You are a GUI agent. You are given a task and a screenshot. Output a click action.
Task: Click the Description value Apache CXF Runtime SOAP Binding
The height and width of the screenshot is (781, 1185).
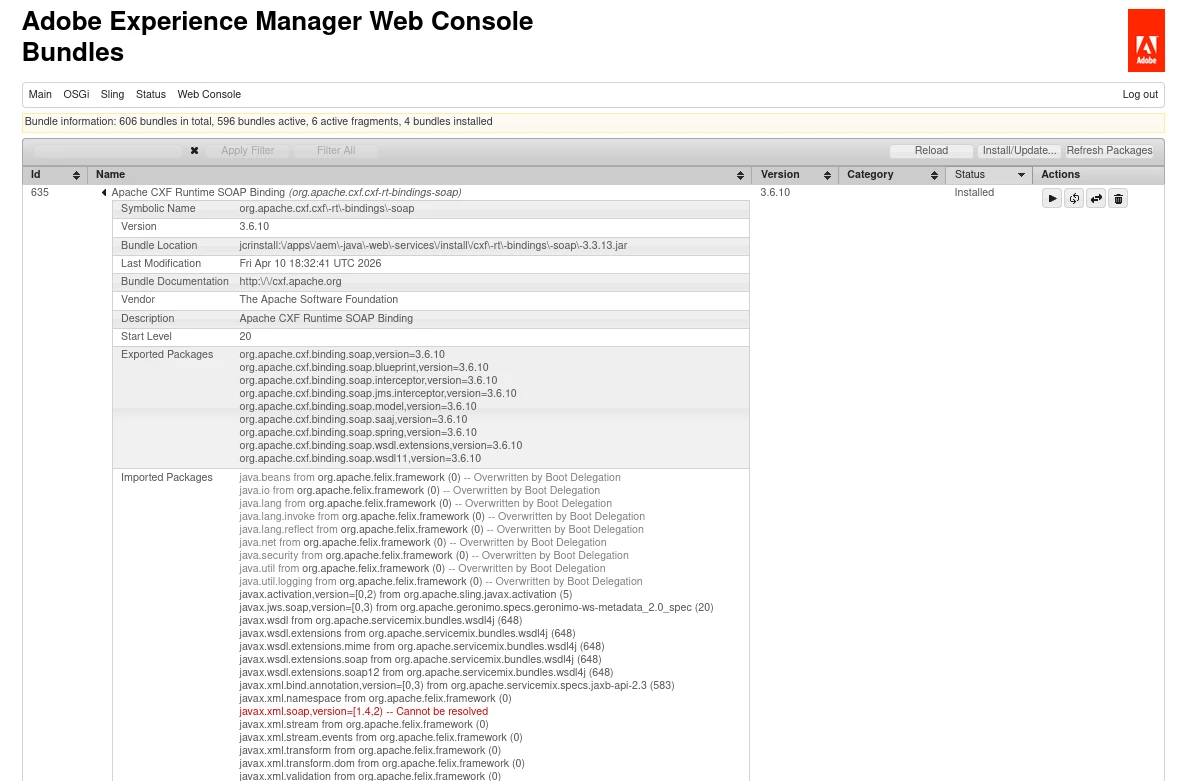(x=326, y=318)
